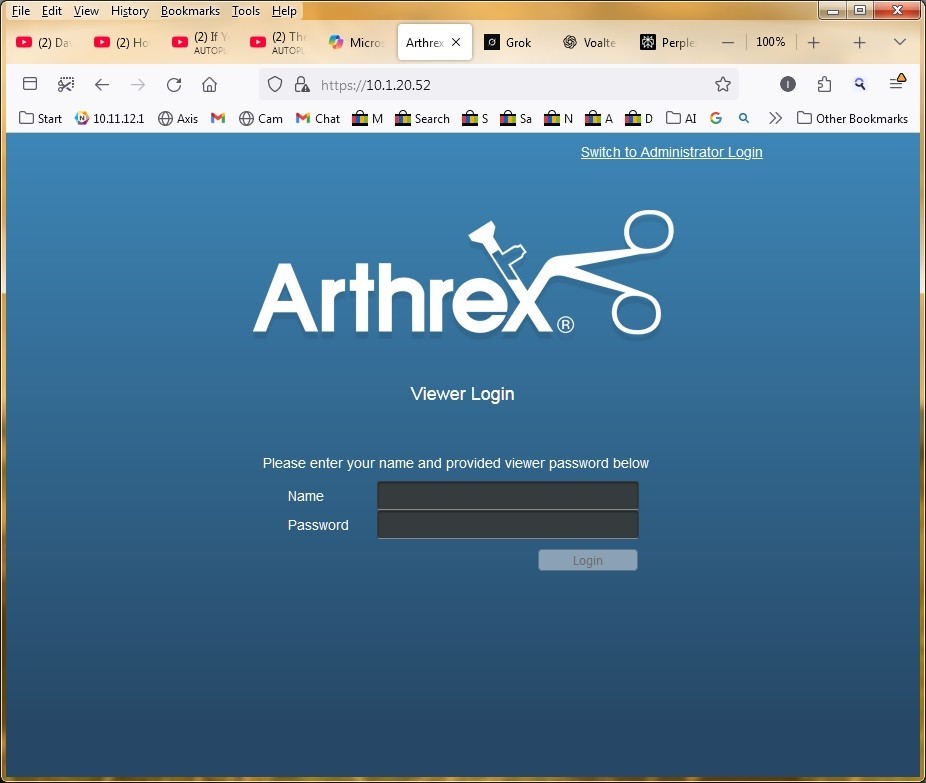Open the Bookmarks menu
926x783 pixels.
[x=190, y=11]
